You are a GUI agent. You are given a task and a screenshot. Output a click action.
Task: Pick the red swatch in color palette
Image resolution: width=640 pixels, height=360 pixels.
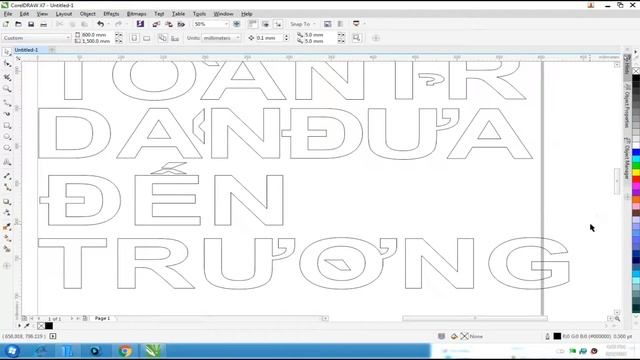pyautogui.click(x=636, y=180)
